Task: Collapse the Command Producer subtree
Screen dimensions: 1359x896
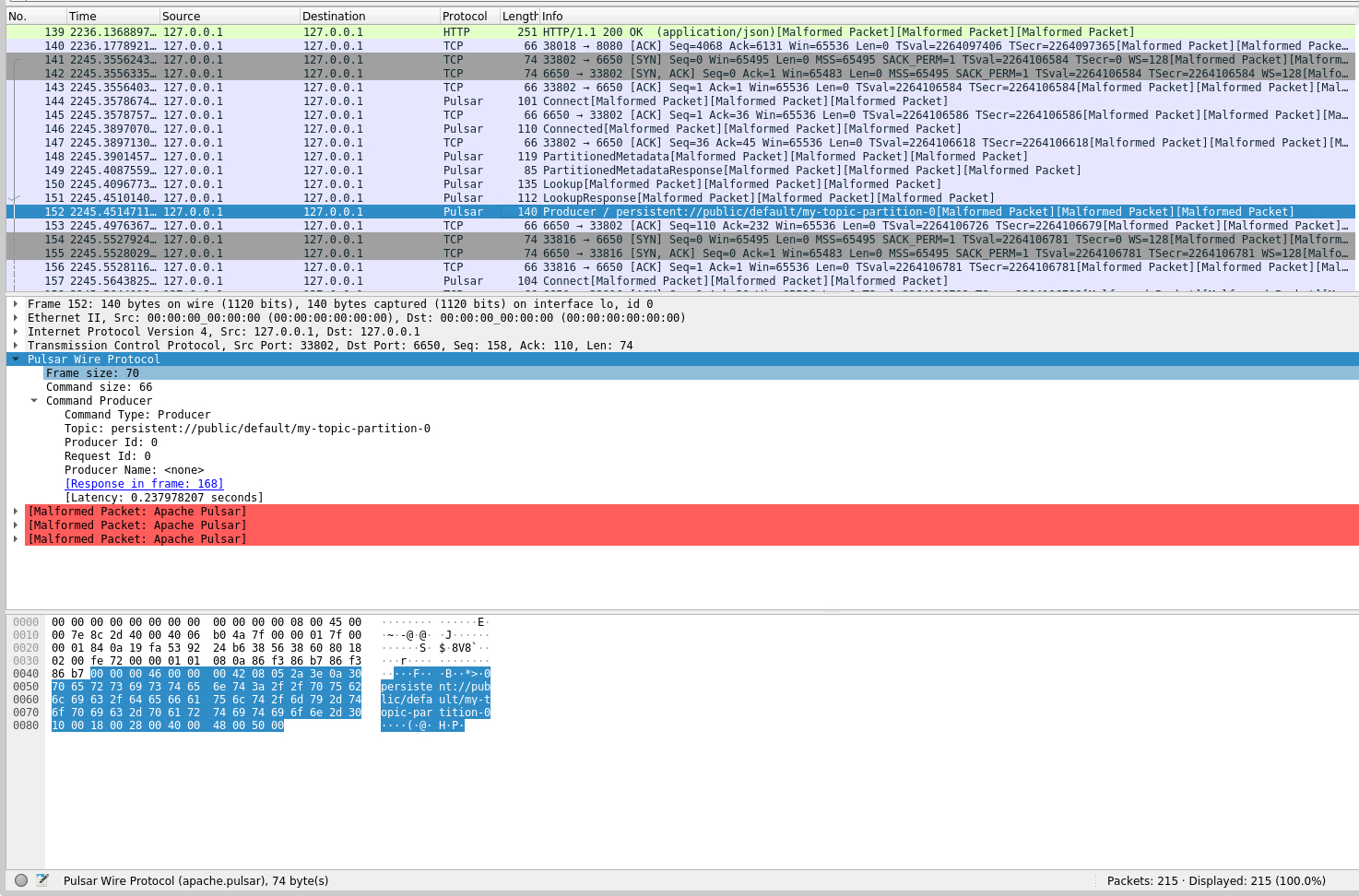Action: tap(34, 400)
